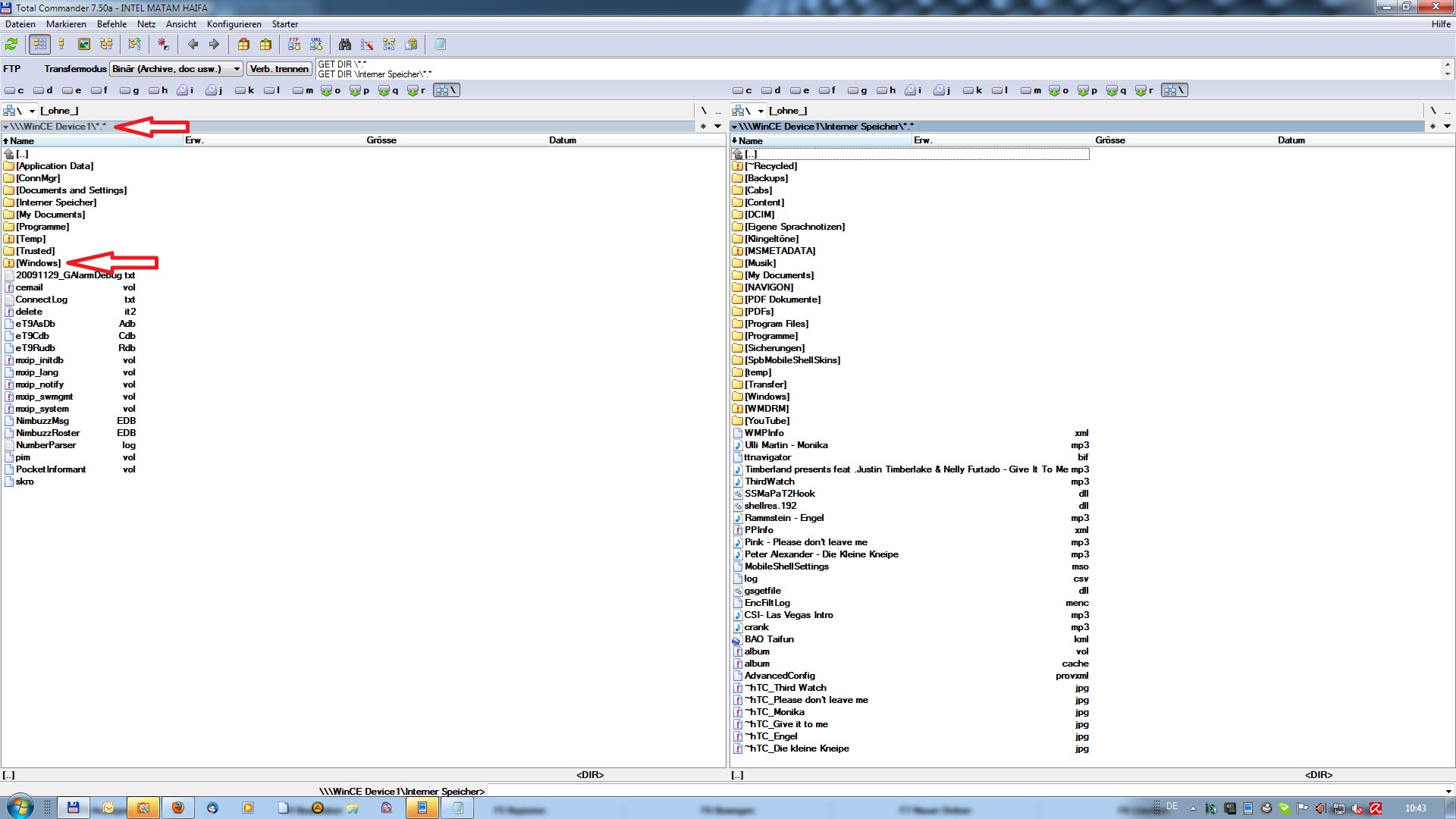Image resolution: width=1456 pixels, height=819 pixels.
Task: Click left panel root directory backslash button
Action: [x=704, y=111]
